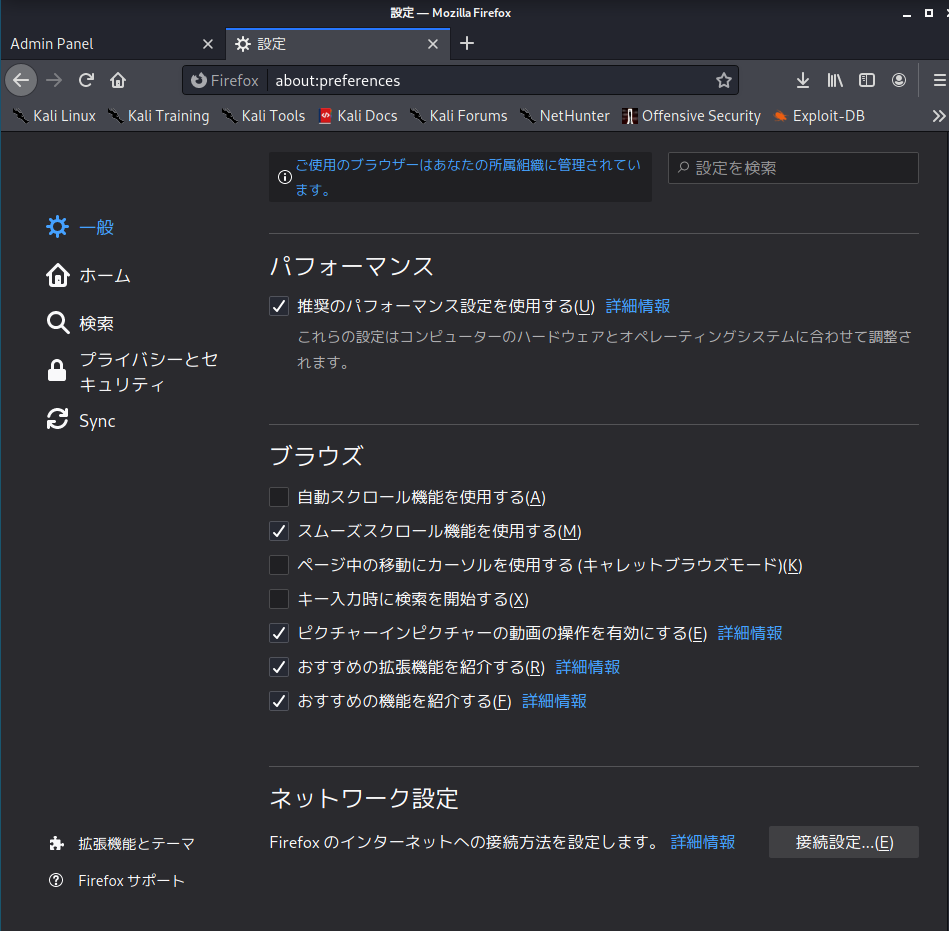Open the Firefox account icon
This screenshot has width=949, height=931.
900,80
